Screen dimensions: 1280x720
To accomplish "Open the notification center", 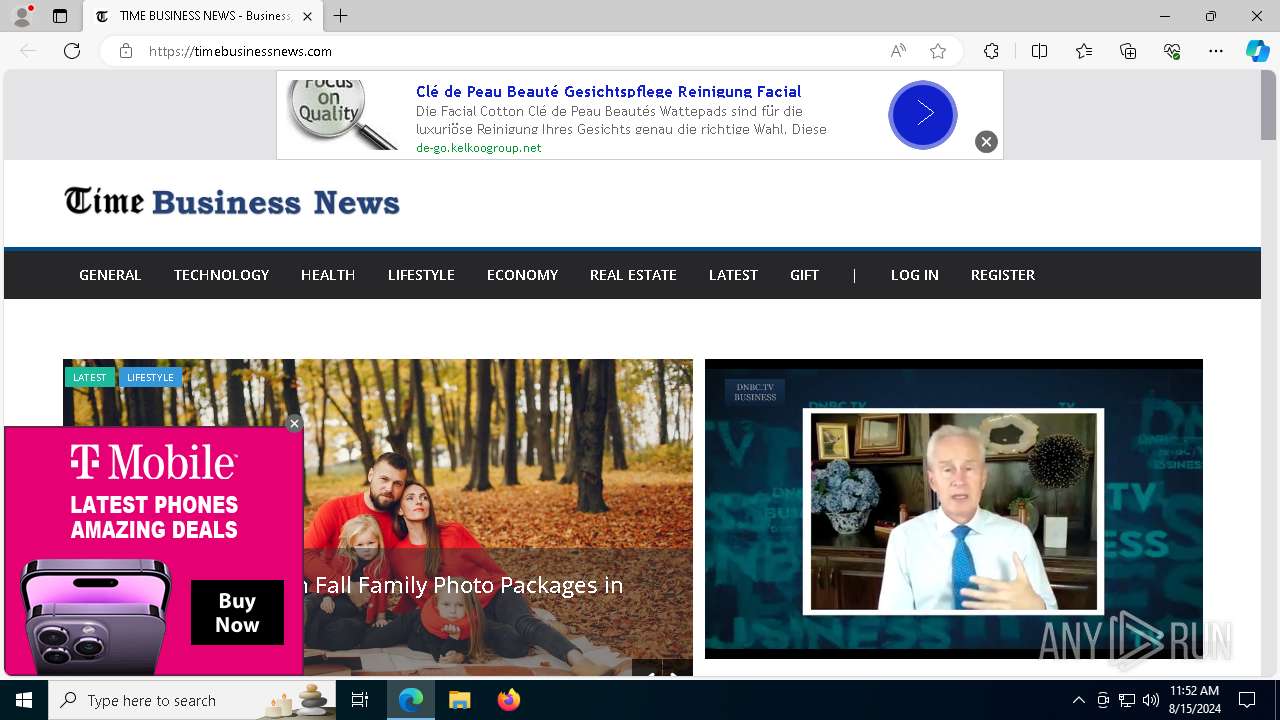I will [x=1247, y=700].
